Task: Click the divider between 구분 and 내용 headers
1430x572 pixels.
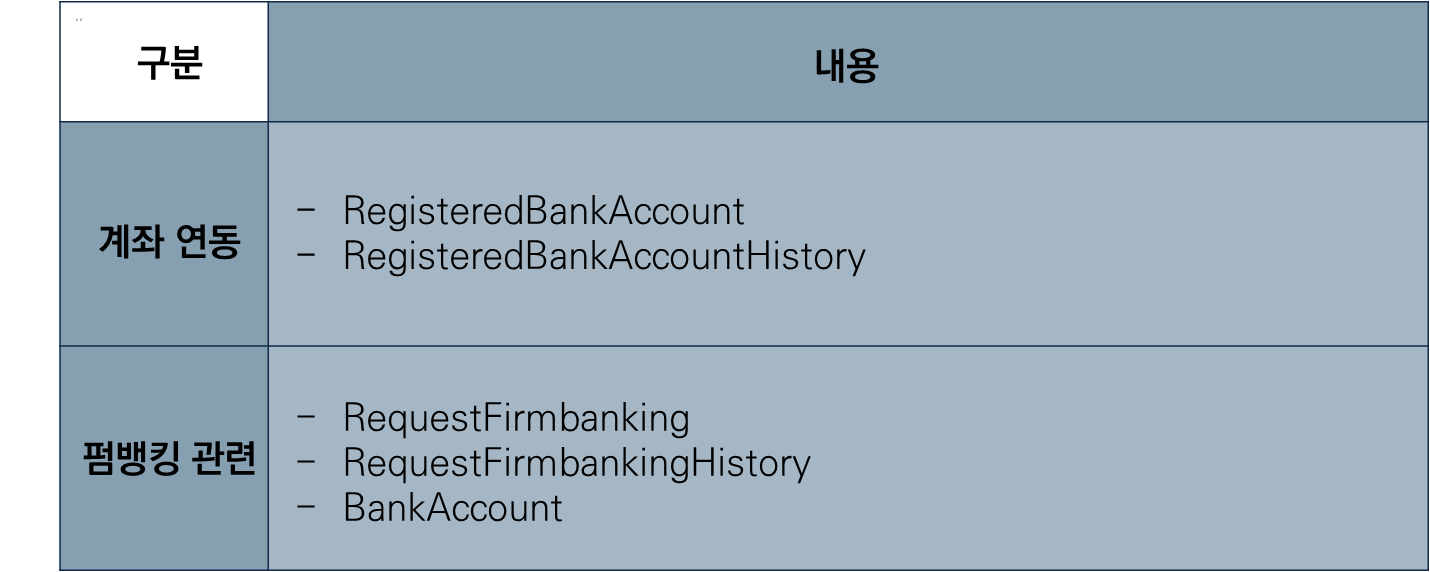Action: 268,62
